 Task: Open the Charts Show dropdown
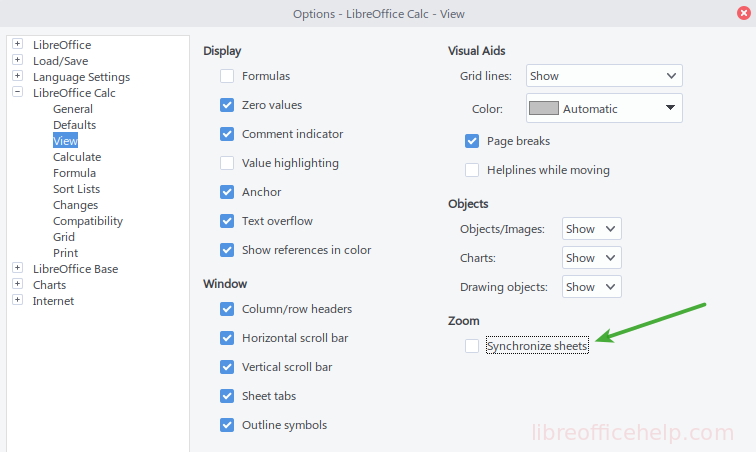coord(592,258)
